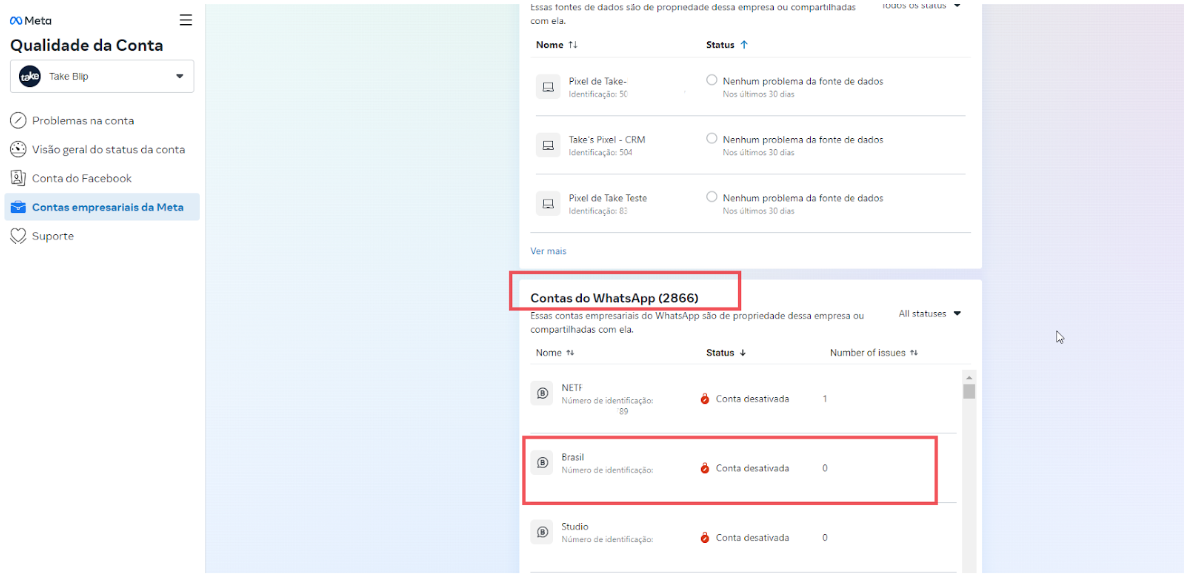Sort WhatsApp accounts by Nome
This screenshot has height=575, width=1191.
pyautogui.click(x=554, y=352)
